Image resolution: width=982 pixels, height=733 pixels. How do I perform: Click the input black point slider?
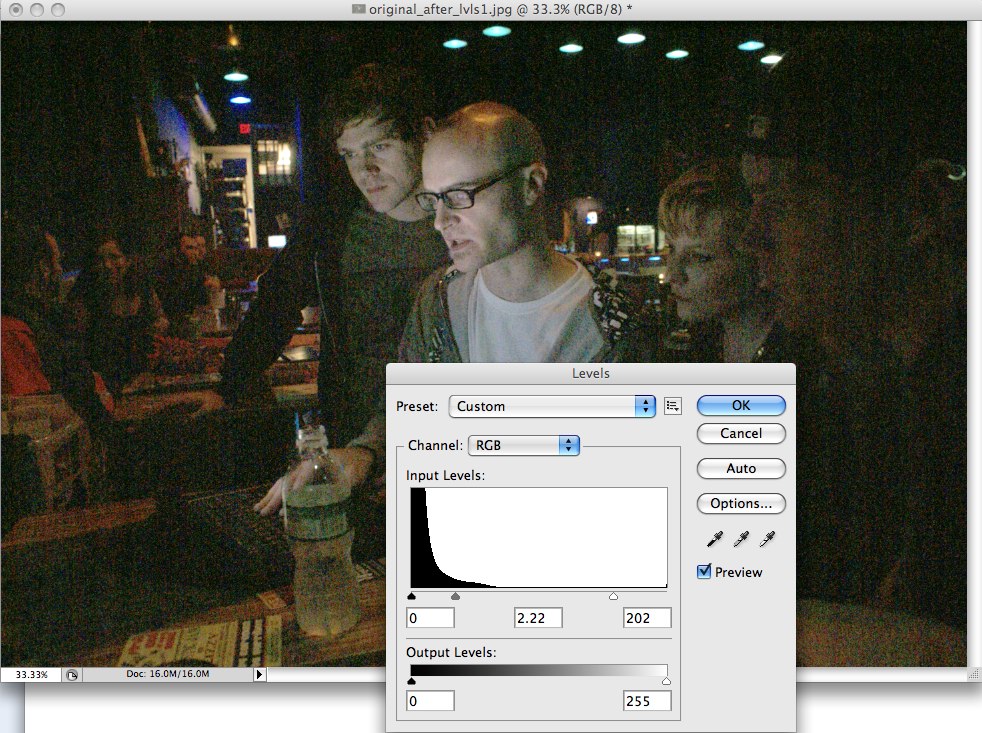click(x=411, y=596)
